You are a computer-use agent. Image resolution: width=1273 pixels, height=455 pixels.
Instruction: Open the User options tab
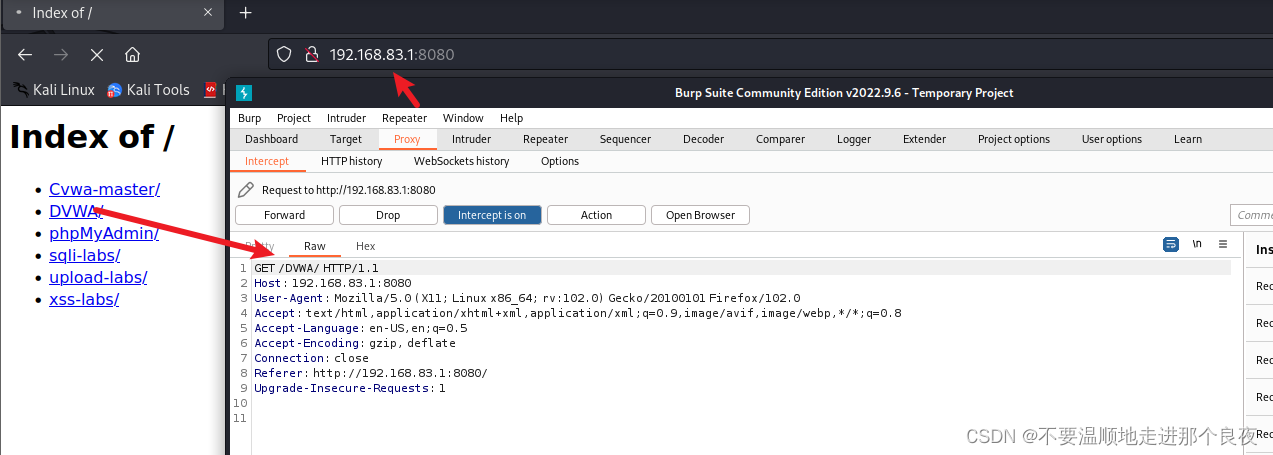click(1111, 139)
